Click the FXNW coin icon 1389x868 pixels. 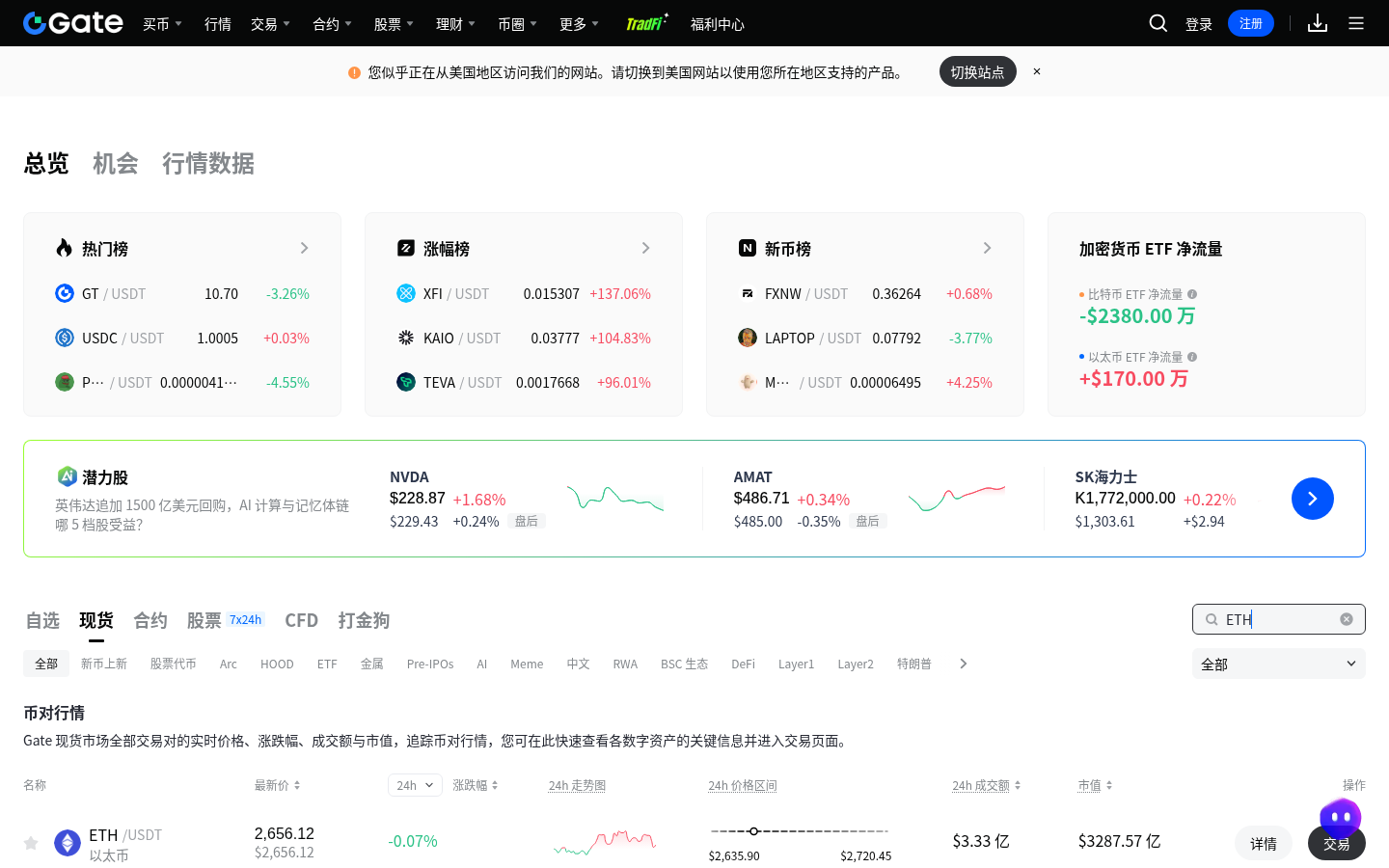tap(748, 293)
